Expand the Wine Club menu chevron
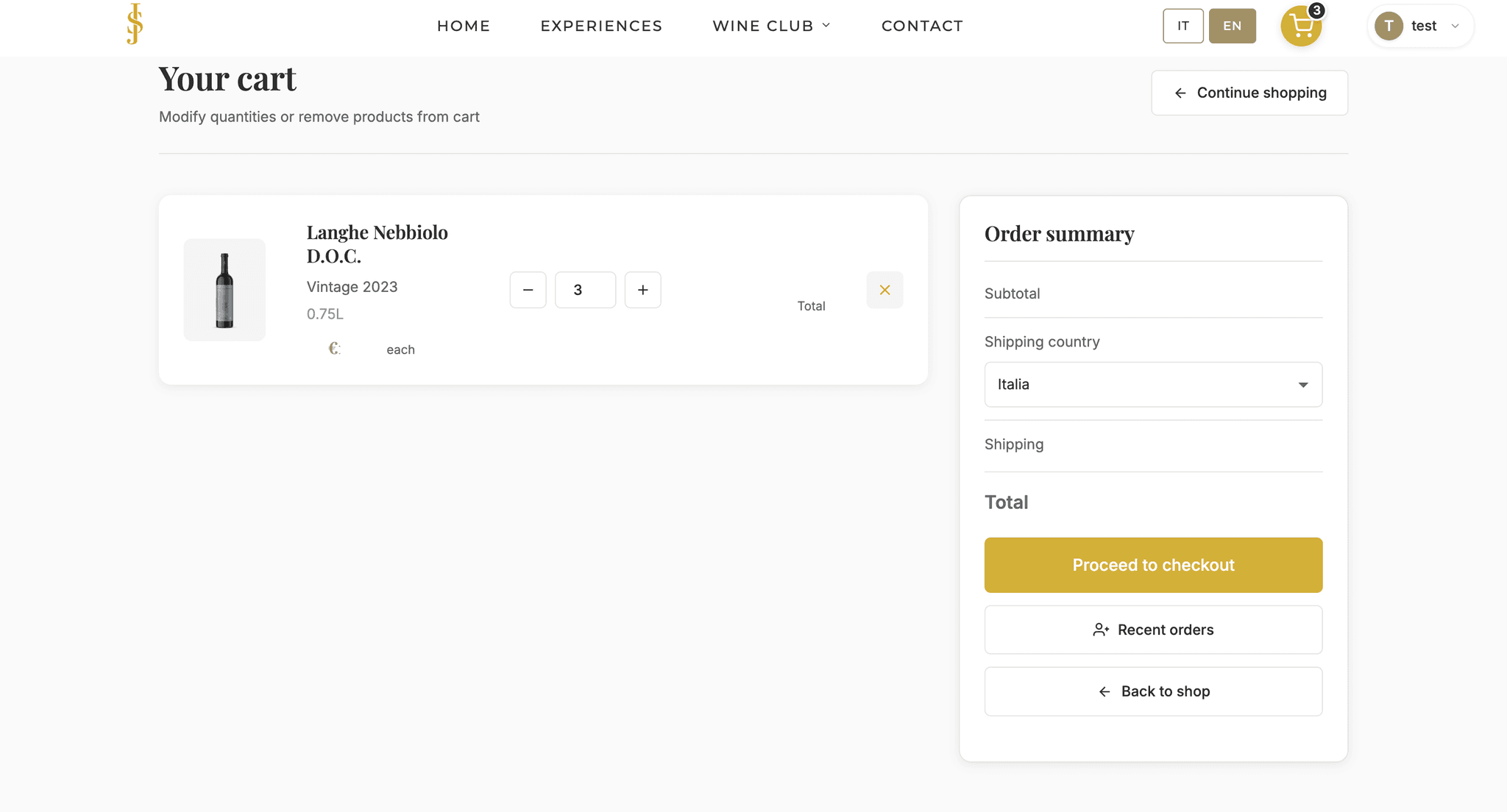This screenshot has width=1507, height=812. (x=826, y=26)
